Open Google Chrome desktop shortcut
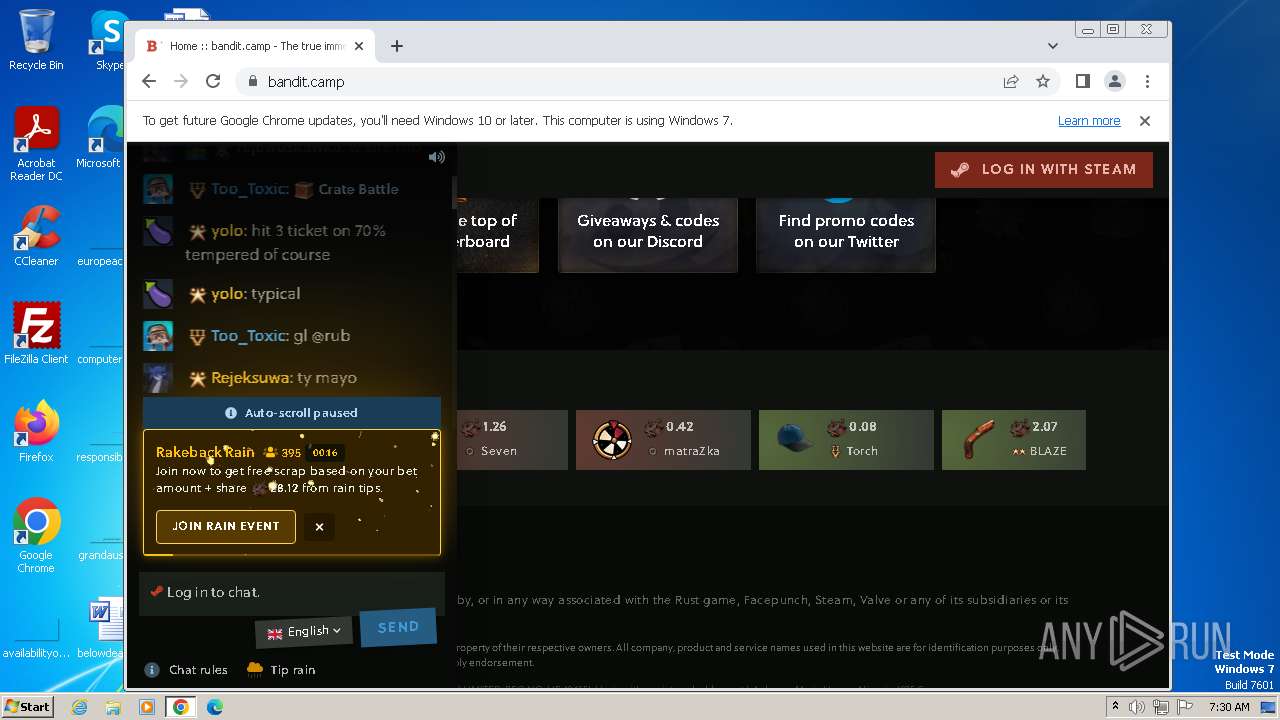The width and height of the screenshot is (1280, 720). click(36, 536)
